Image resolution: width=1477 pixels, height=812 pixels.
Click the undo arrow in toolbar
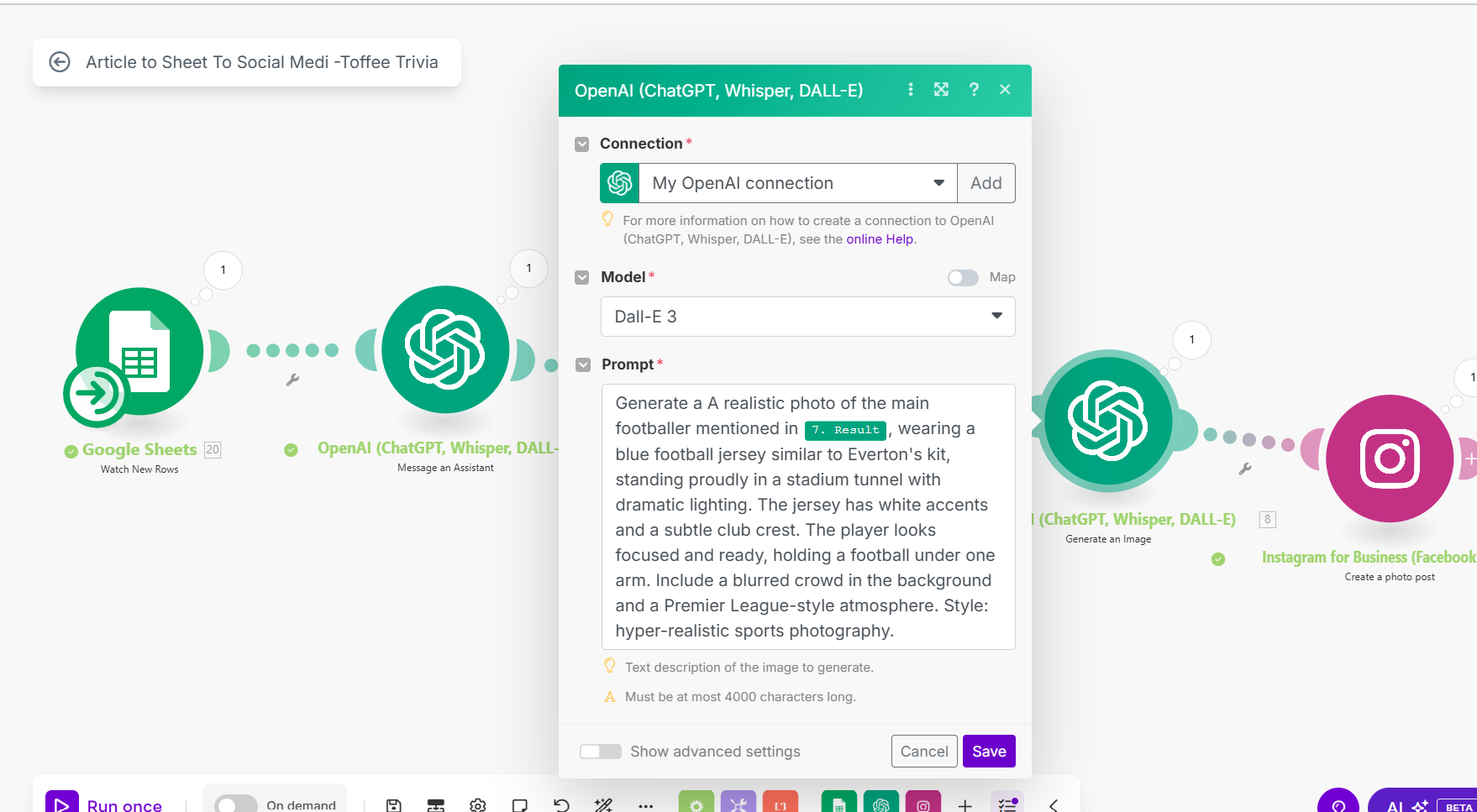[x=561, y=805]
